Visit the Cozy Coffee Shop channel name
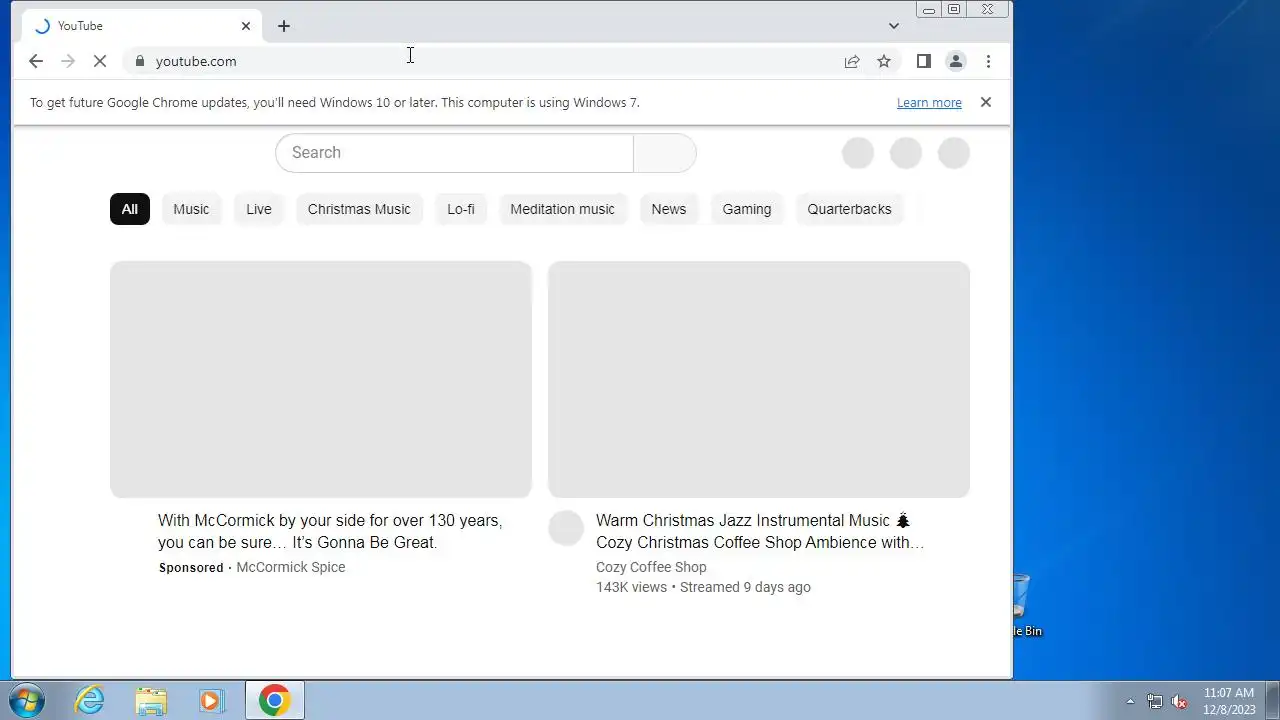 [651, 567]
